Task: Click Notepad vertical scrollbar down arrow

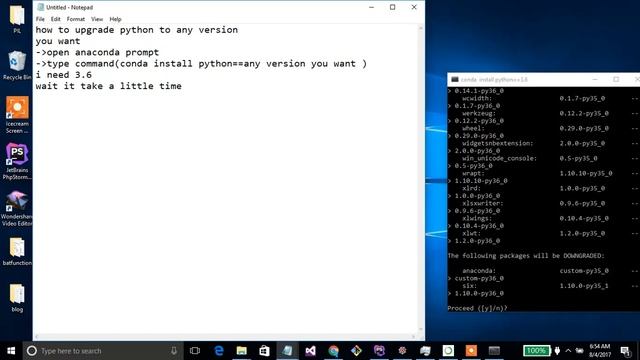Action: click(x=420, y=329)
